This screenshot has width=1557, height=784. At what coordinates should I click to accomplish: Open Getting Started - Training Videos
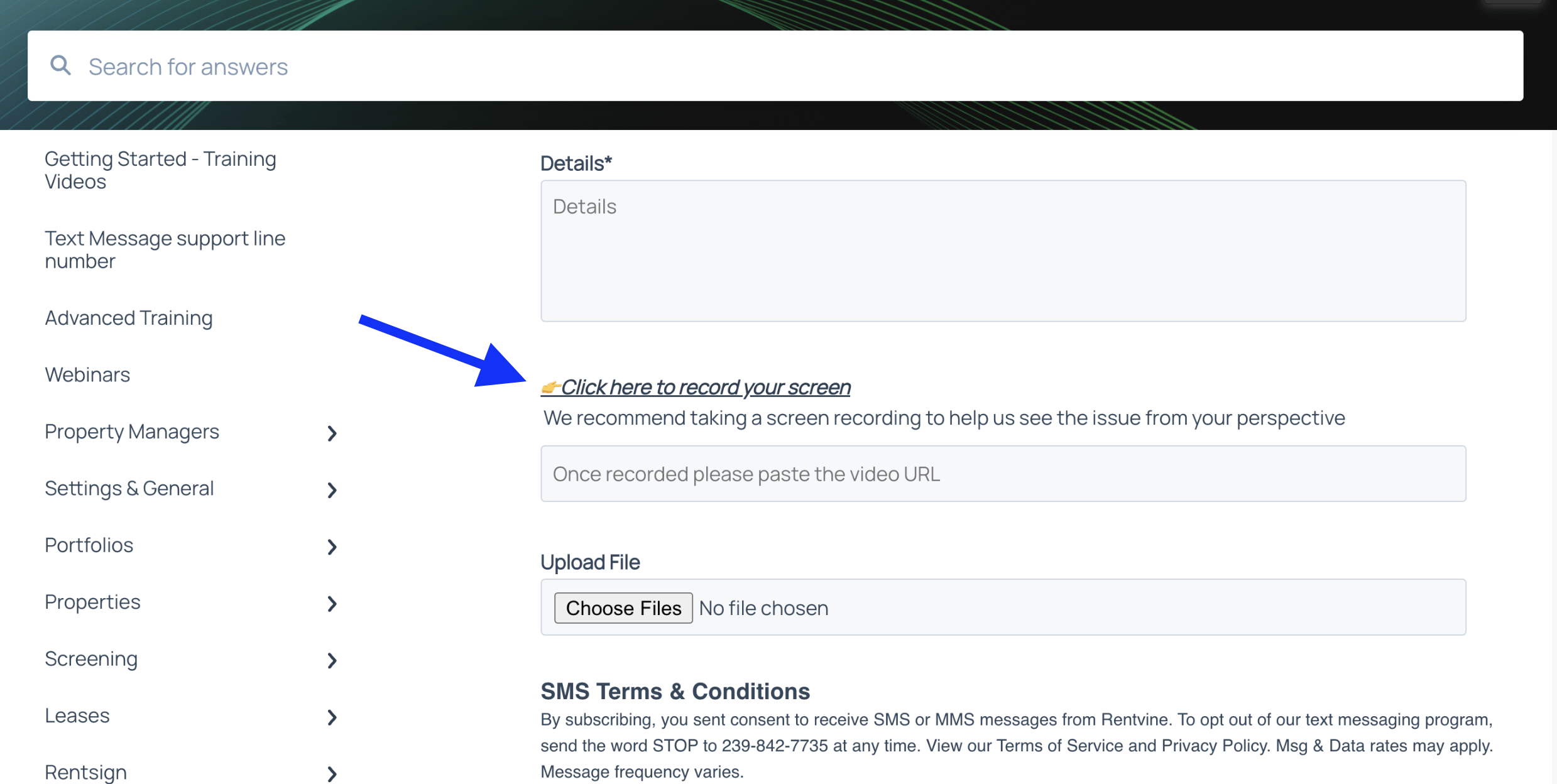point(160,170)
